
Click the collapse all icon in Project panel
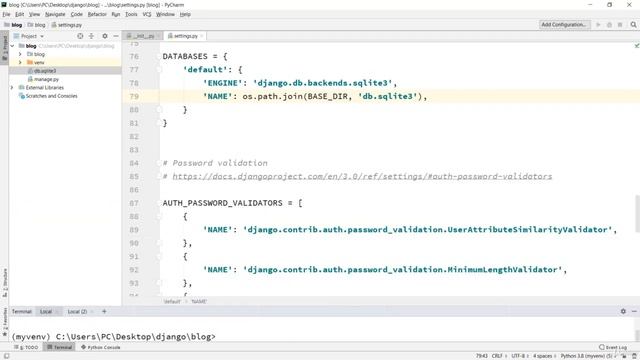point(91,36)
